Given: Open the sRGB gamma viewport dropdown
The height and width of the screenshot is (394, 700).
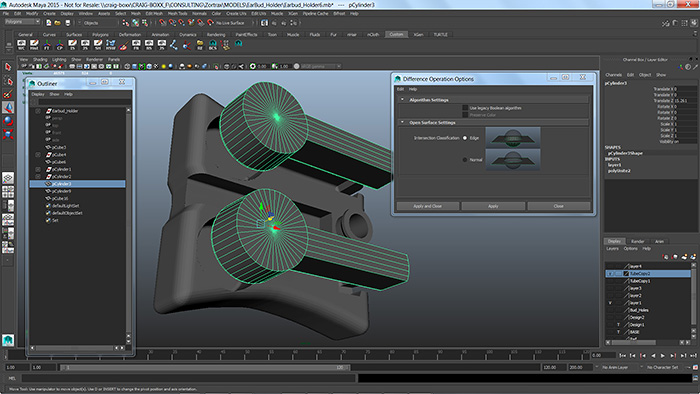Looking at the screenshot, I should pos(321,66).
